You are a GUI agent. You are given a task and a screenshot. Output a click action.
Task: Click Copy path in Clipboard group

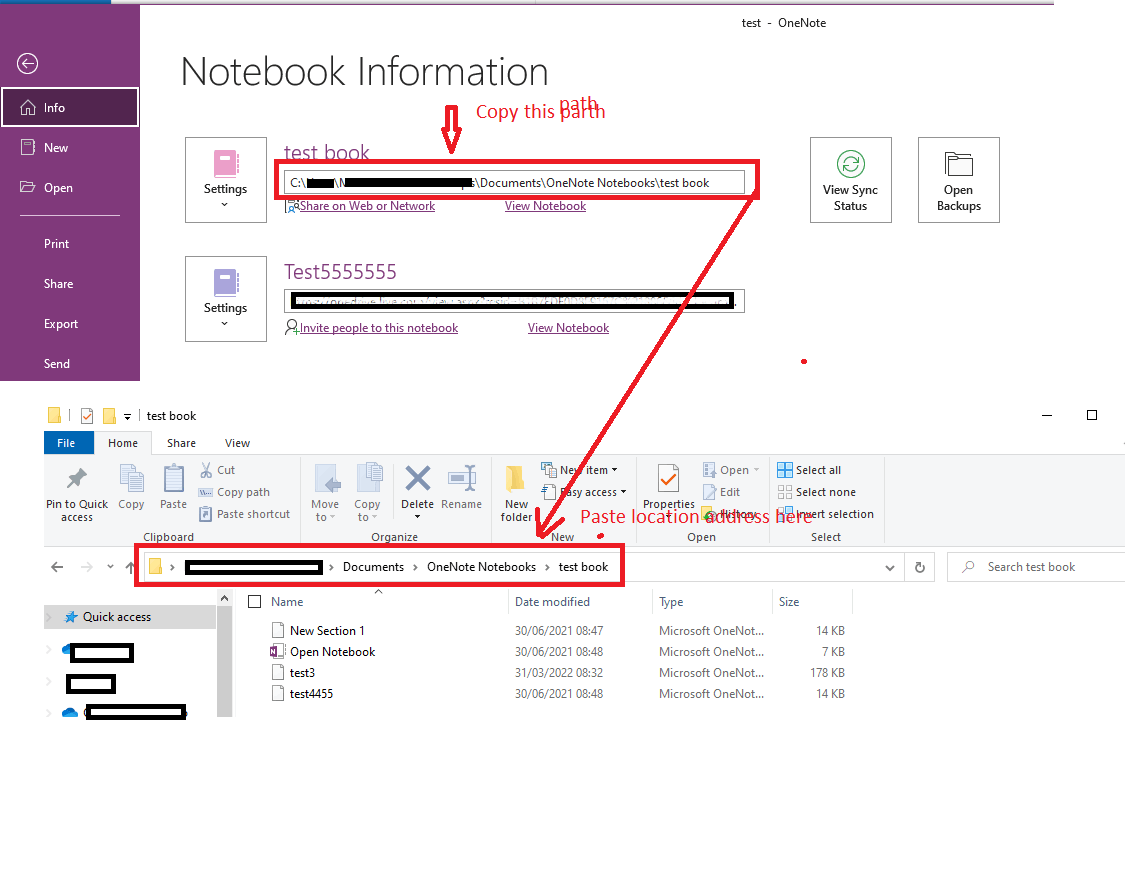pos(235,492)
